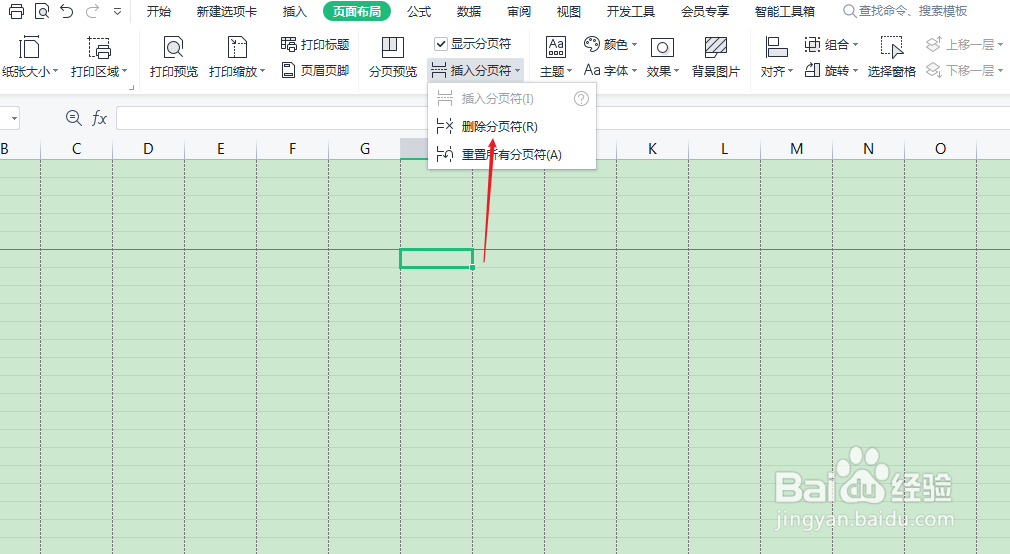Screen dimensions: 1010x554
Task: Click the search commands box 查找命令
Action: (906, 11)
